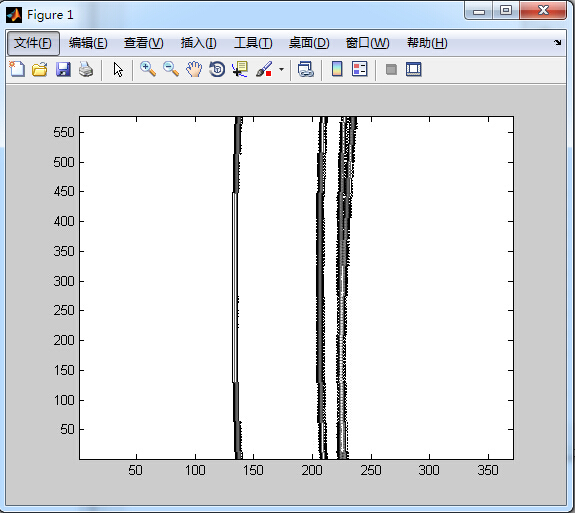
Task: Click the Link Plot icon
Action: click(305, 69)
